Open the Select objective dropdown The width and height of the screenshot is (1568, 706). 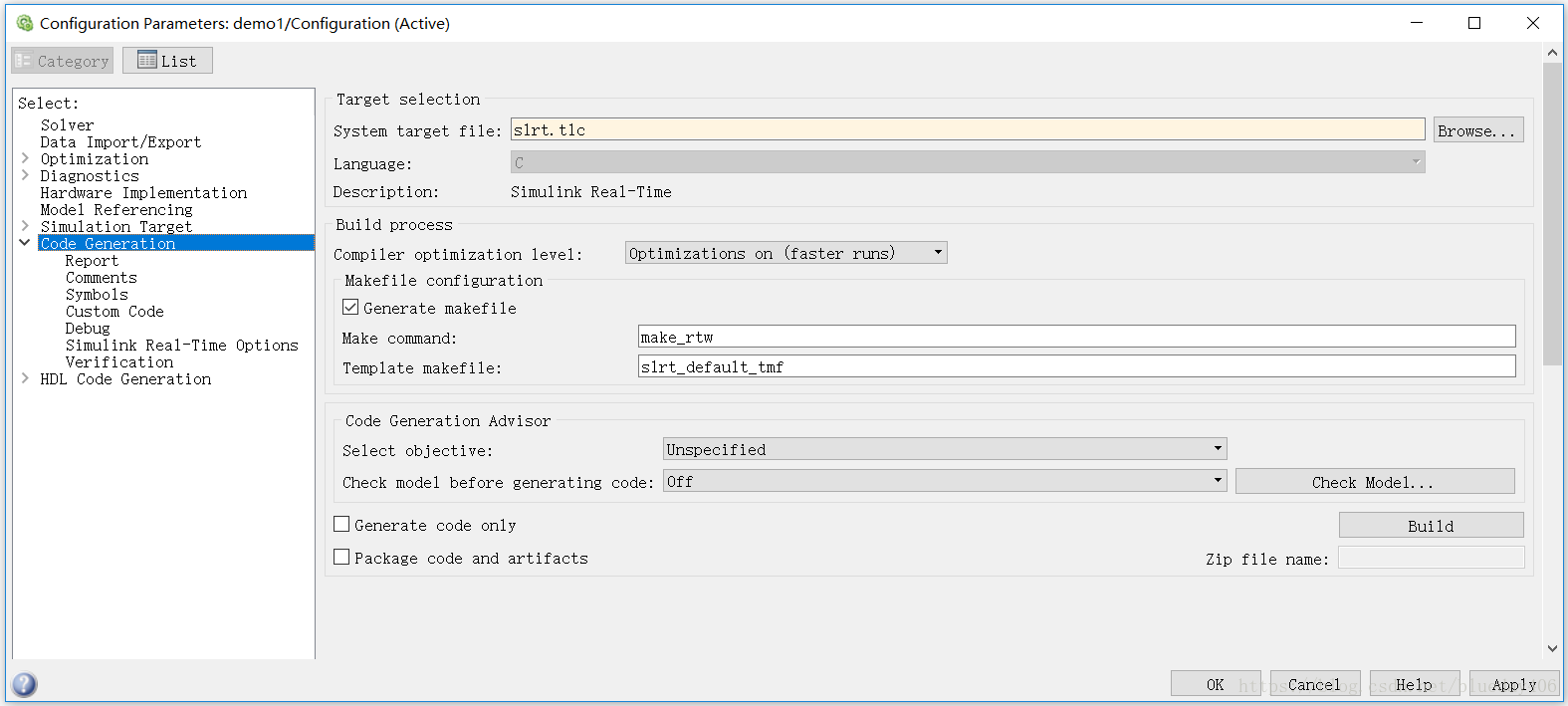[x=945, y=449]
